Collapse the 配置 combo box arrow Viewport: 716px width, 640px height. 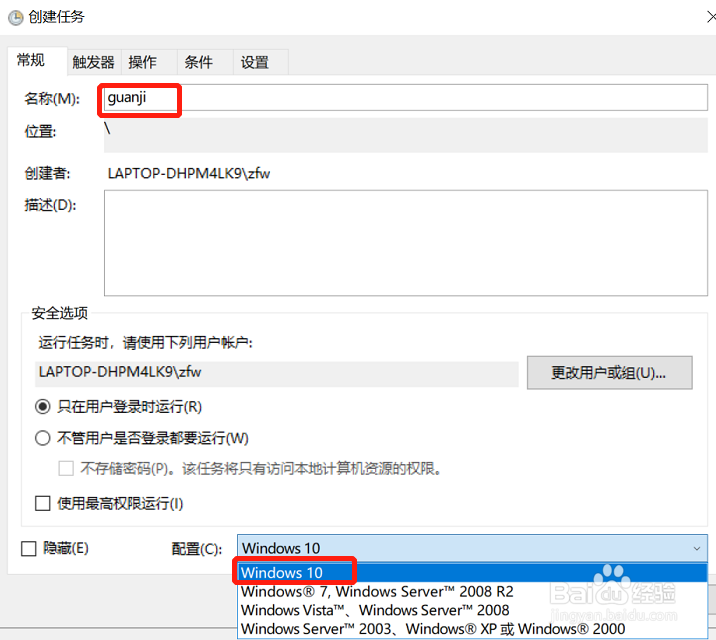point(696,548)
